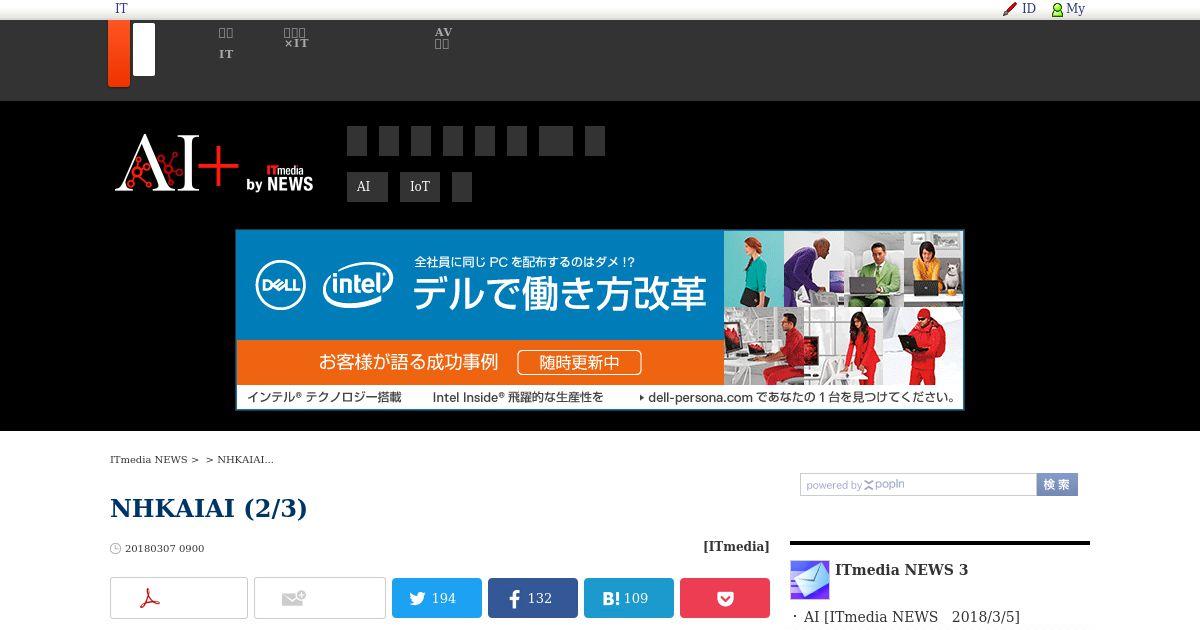Screen dimensions: 1200x630
Task: Select the AI tag button
Action: (367, 187)
